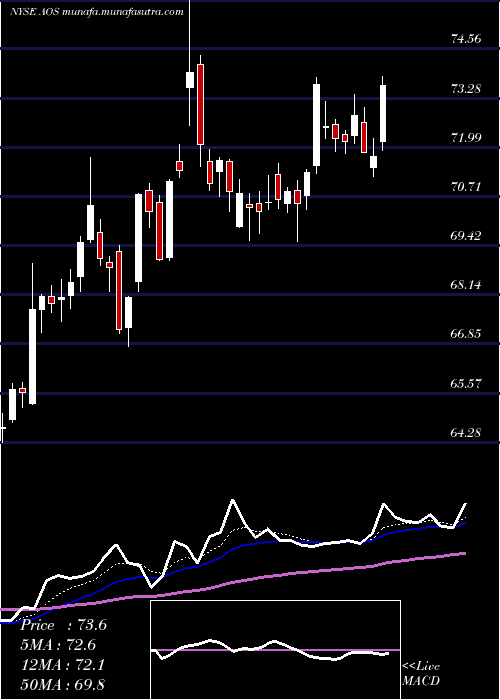Click the 73.28 price axis label

[x=466, y=88]
